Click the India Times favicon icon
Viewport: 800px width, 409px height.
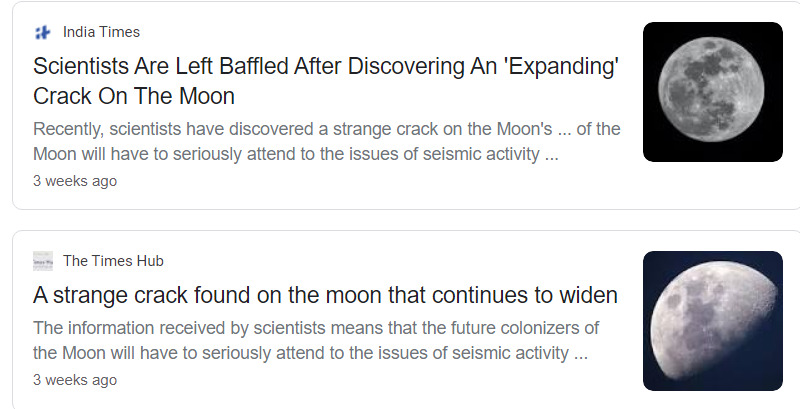click(42, 32)
